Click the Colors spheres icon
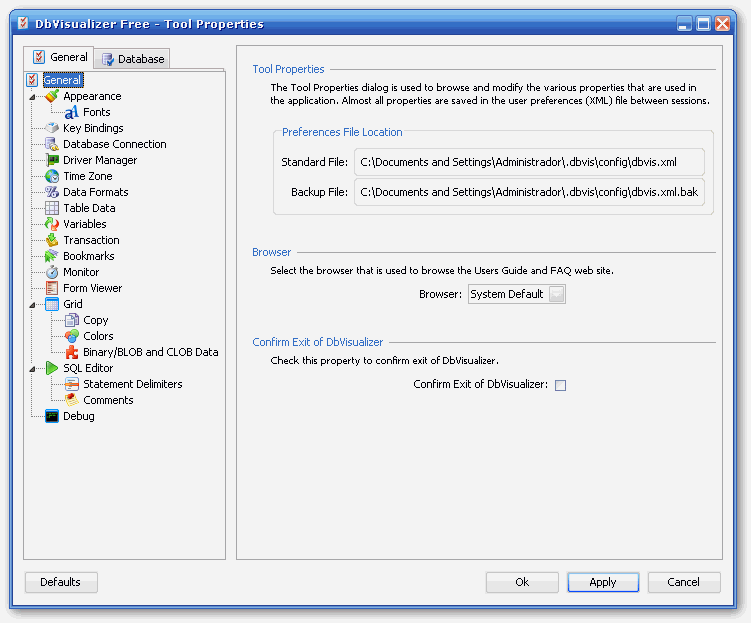The height and width of the screenshot is (623, 751). click(71, 336)
